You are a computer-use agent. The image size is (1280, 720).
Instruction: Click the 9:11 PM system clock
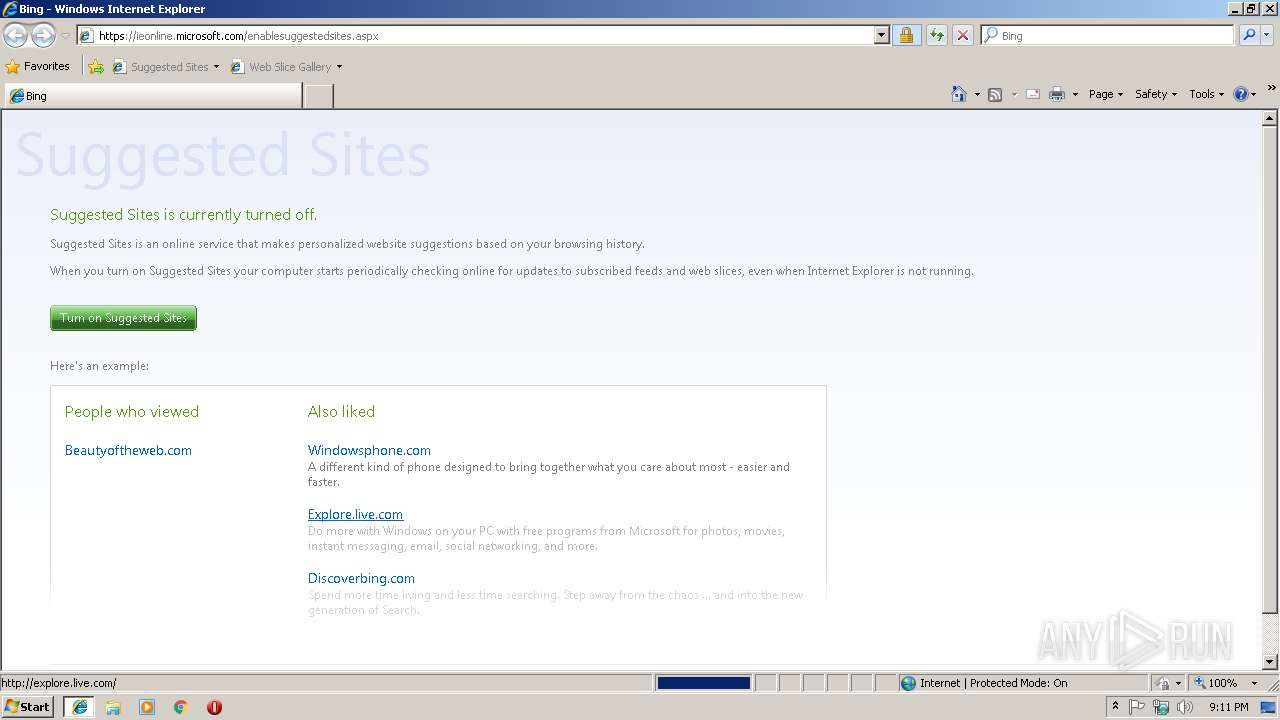1228,707
